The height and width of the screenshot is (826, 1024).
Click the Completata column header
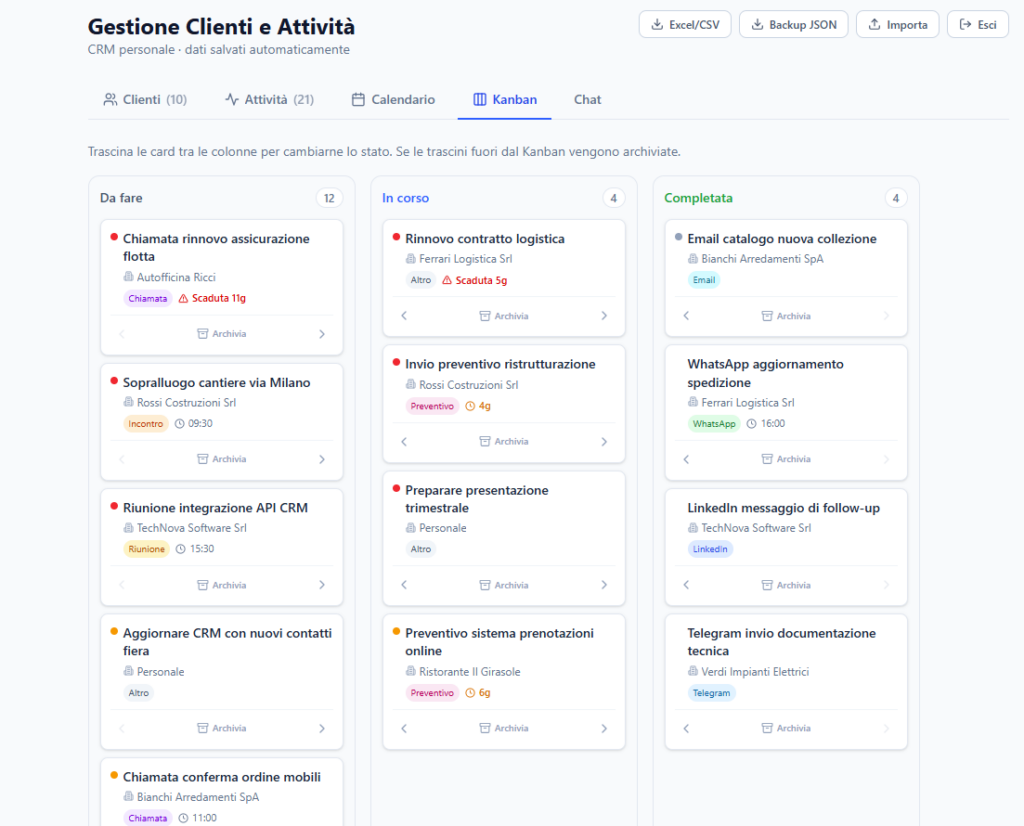click(698, 198)
